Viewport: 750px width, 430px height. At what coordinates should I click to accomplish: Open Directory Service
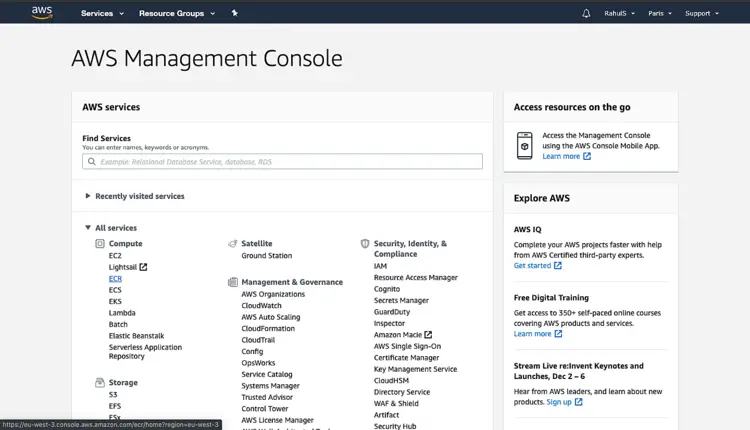(402, 392)
